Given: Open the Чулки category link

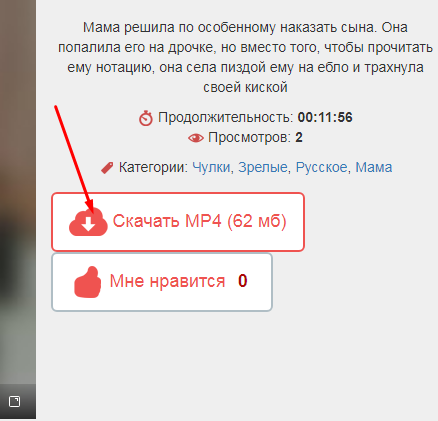Looking at the screenshot, I should [x=211, y=167].
